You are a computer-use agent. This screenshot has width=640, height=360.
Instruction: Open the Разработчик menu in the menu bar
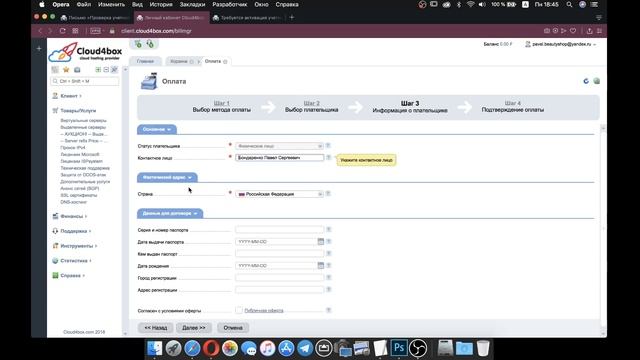click(x=230, y=4)
